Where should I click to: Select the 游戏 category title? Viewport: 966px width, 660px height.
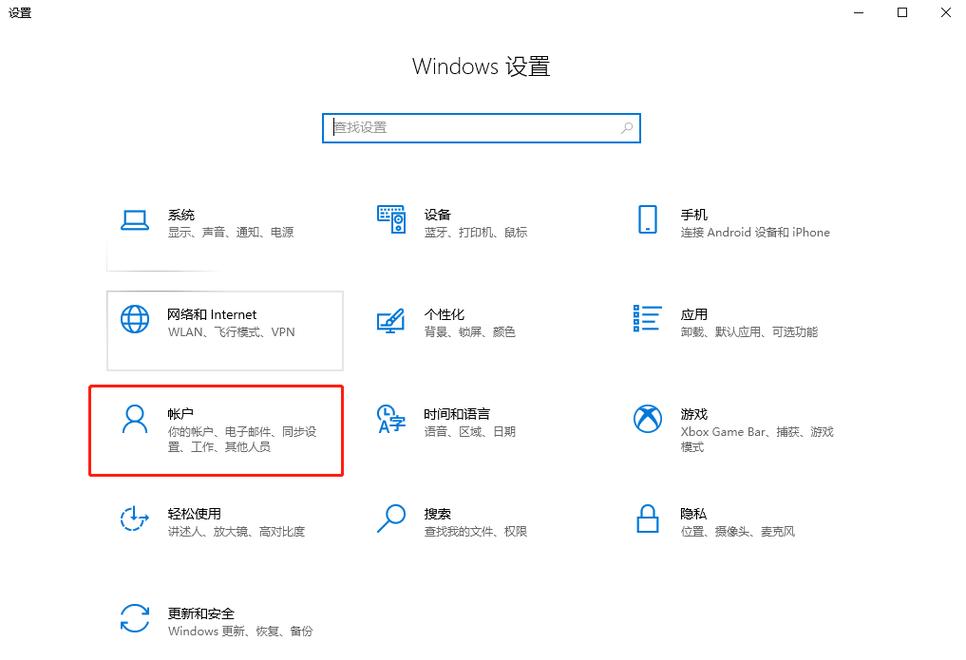[x=694, y=414]
